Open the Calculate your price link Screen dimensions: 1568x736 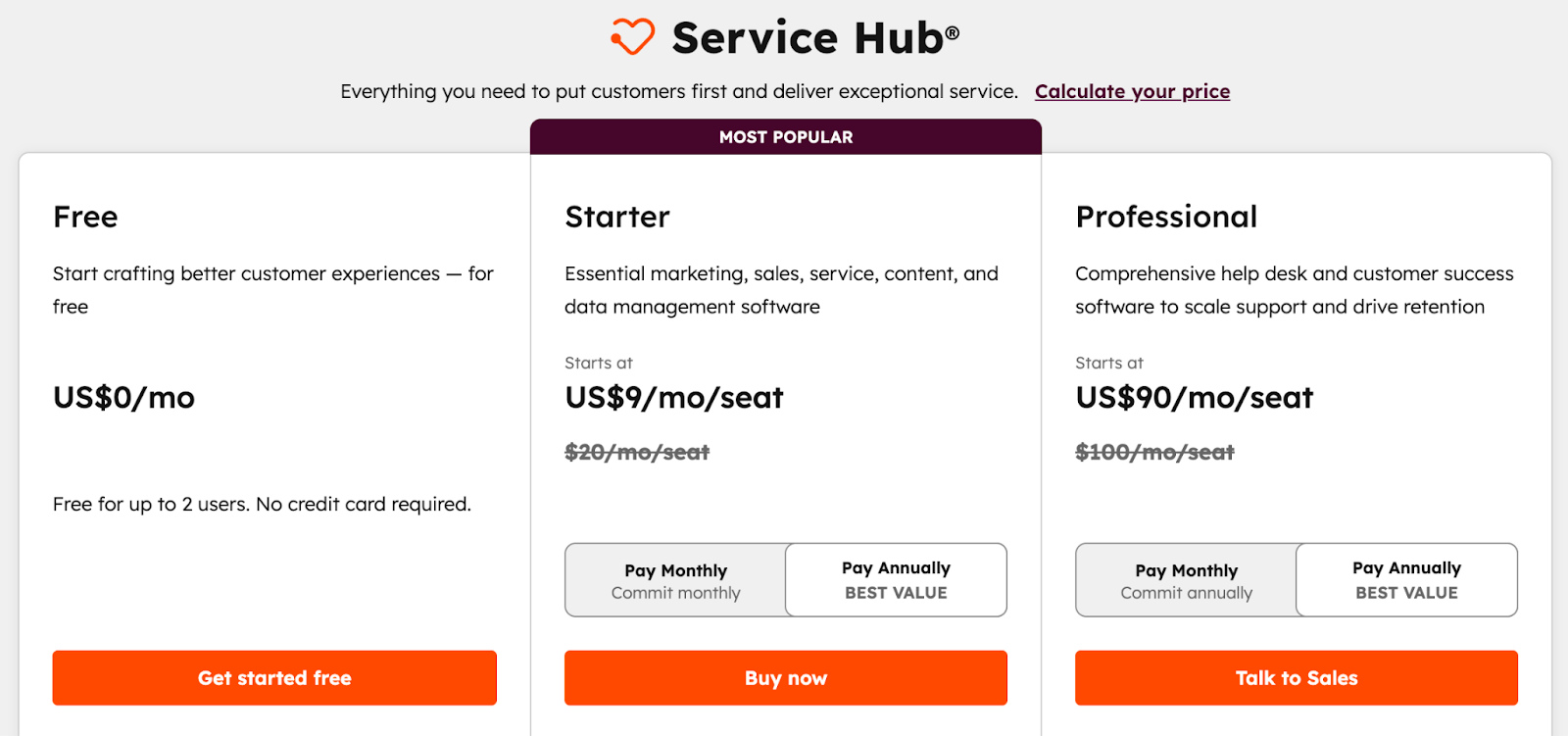[x=1131, y=91]
